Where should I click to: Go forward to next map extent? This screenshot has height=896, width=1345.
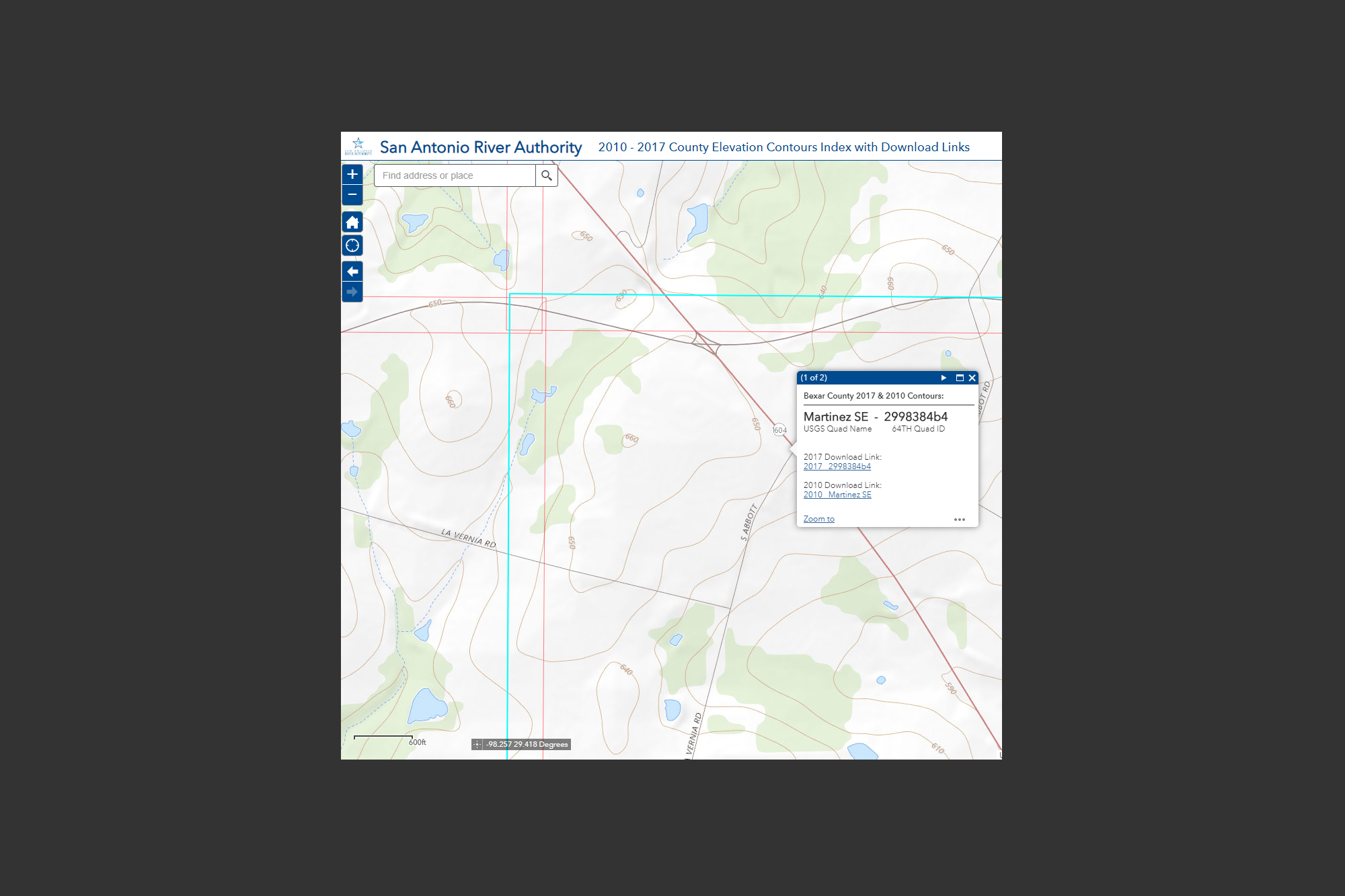[352, 292]
